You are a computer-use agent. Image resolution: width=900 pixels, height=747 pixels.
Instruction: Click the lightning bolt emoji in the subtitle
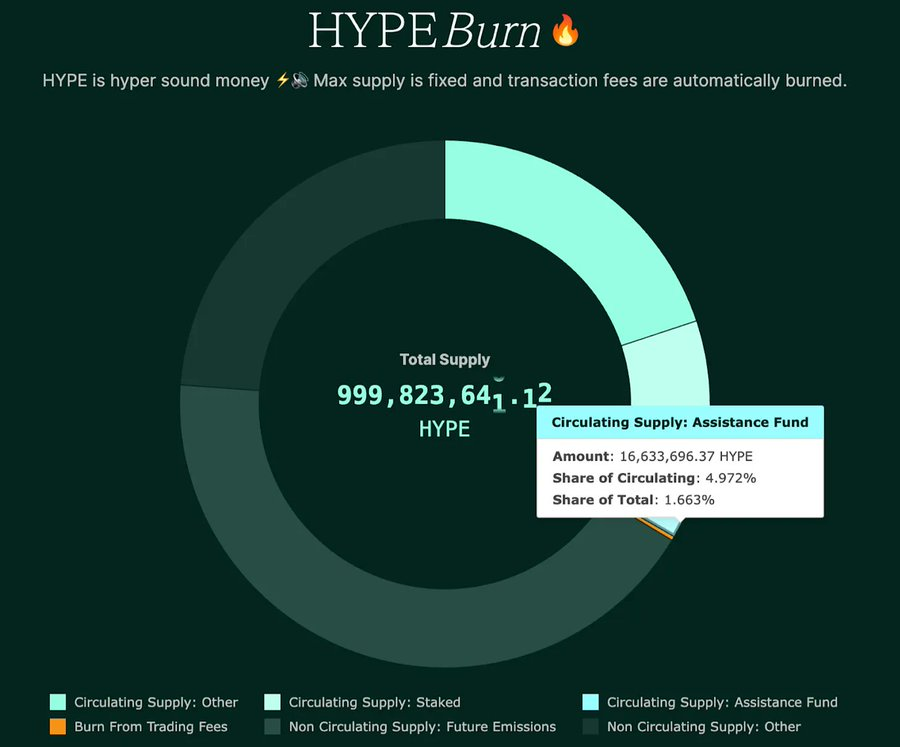click(x=281, y=80)
